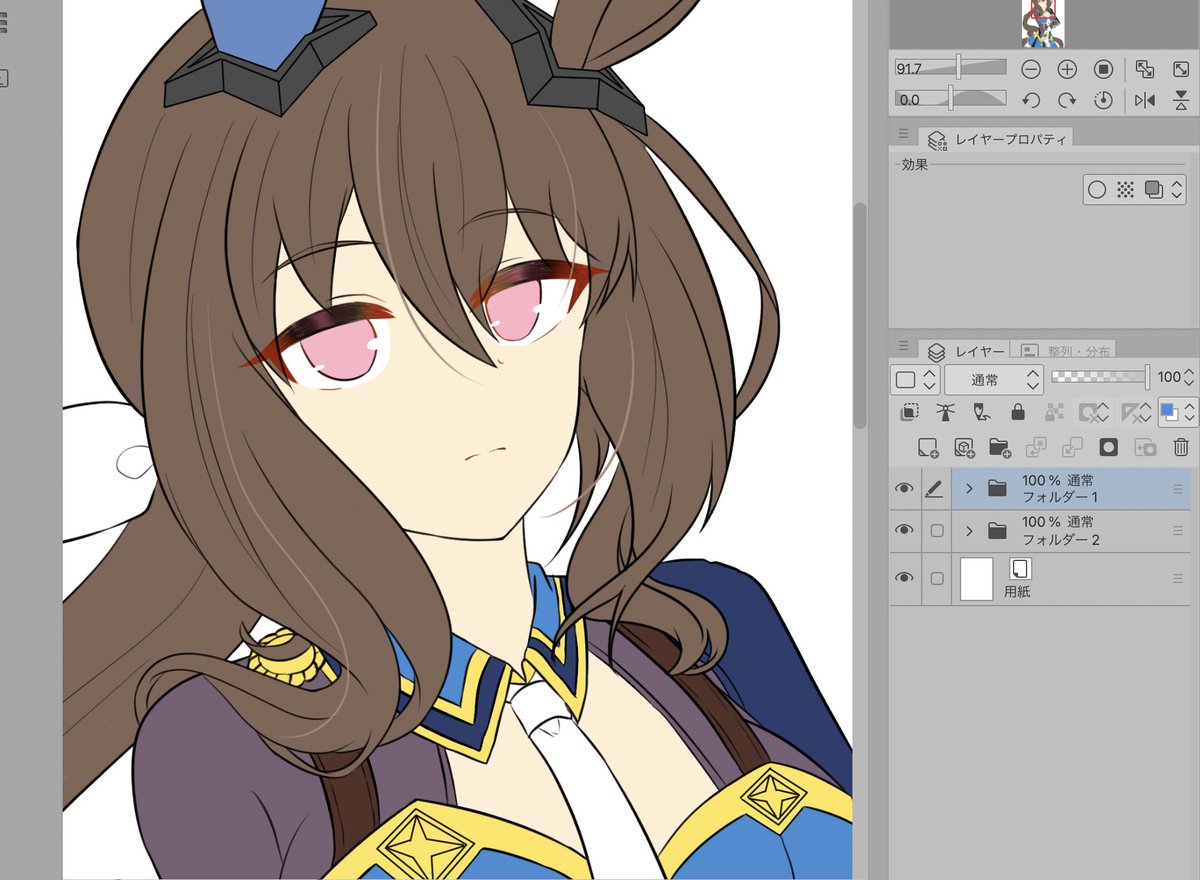This screenshot has height=880, width=1200.
Task: Click the apply mask to layer icon
Action: tap(1145, 447)
